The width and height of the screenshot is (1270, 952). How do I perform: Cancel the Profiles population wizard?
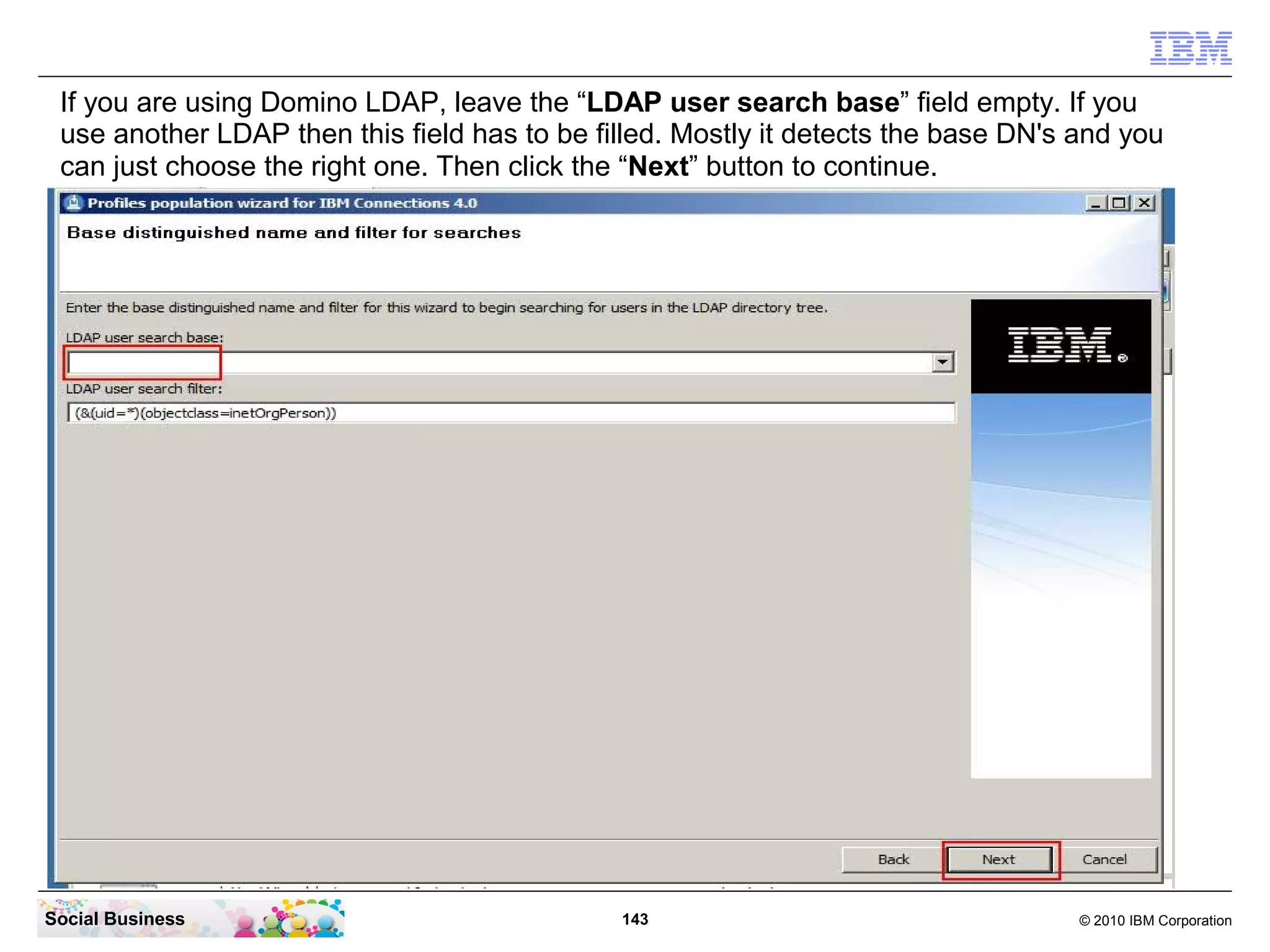coord(1104,860)
